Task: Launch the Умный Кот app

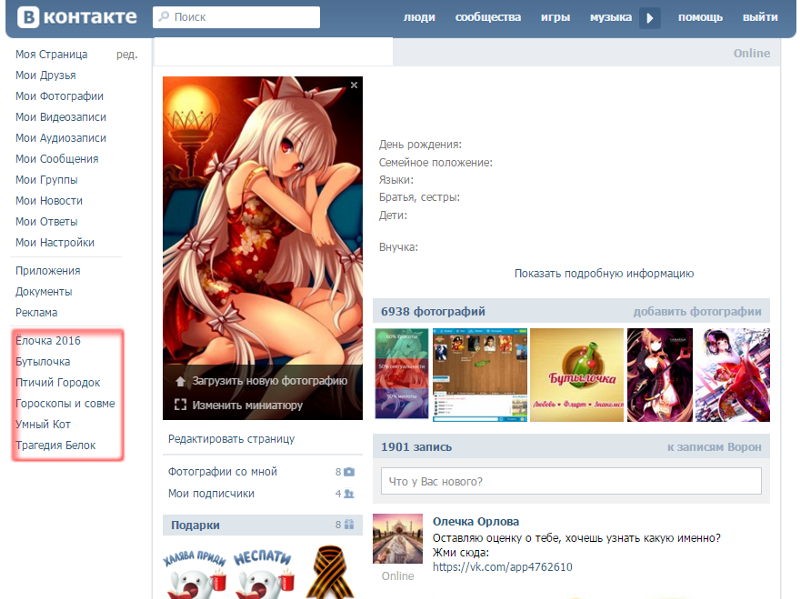Action: tap(43, 425)
